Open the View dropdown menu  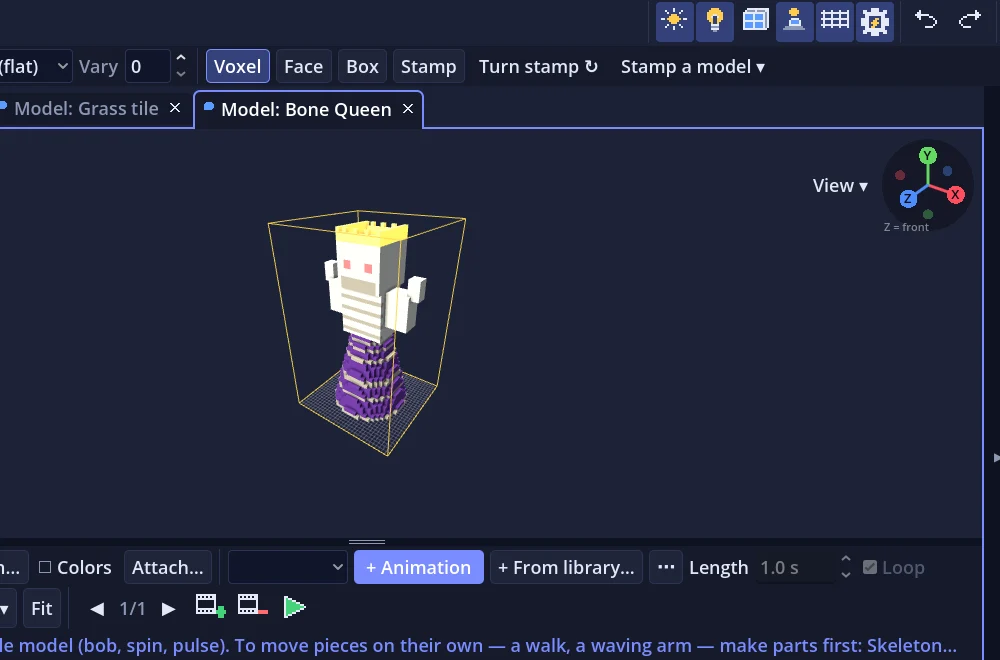(840, 186)
